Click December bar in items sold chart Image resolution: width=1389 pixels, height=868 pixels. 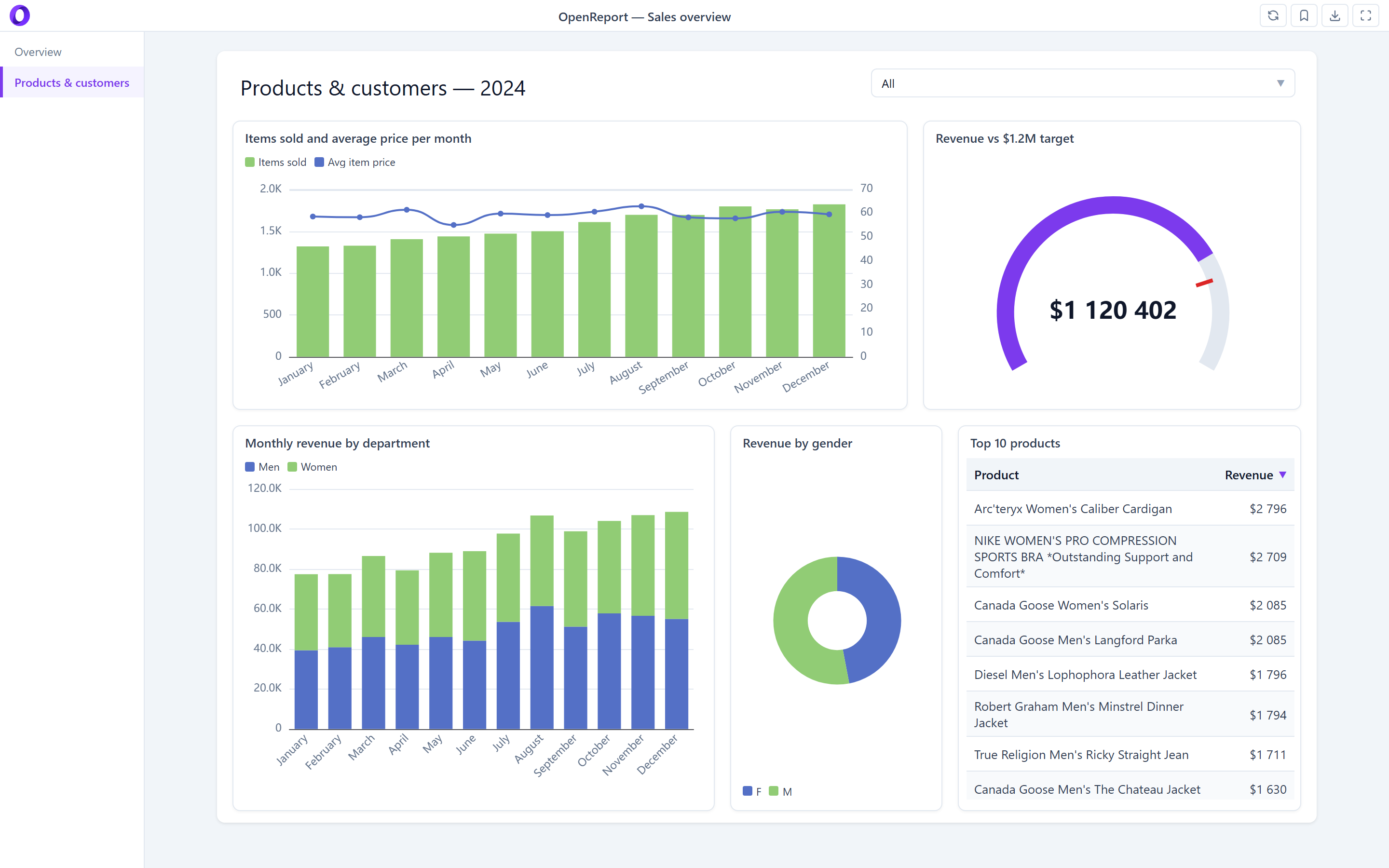pos(829,281)
